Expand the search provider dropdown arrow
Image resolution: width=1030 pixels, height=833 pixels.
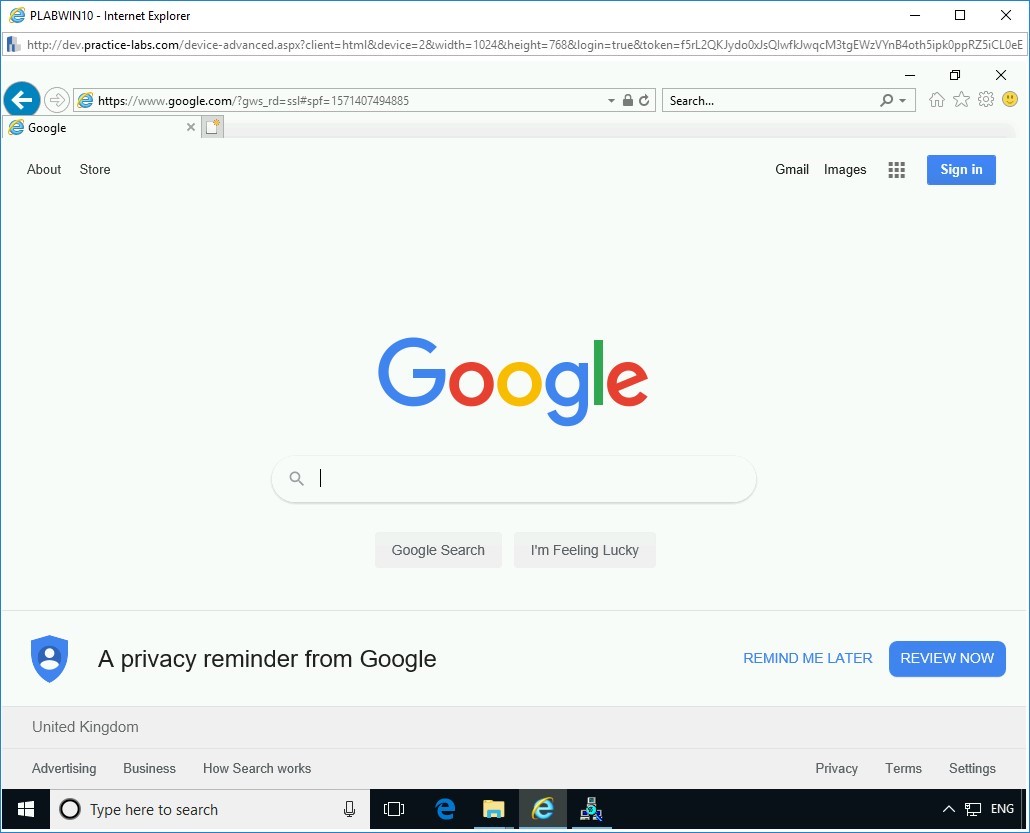(x=903, y=101)
